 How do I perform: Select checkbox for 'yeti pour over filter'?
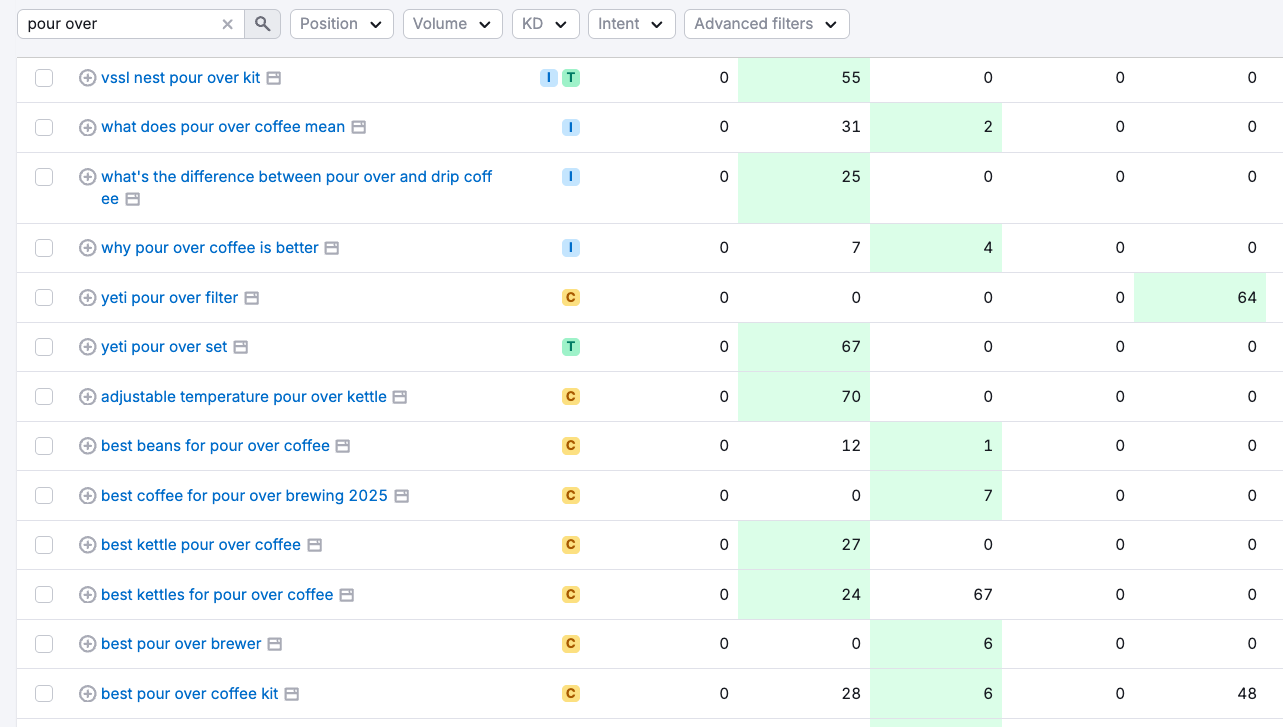44,298
